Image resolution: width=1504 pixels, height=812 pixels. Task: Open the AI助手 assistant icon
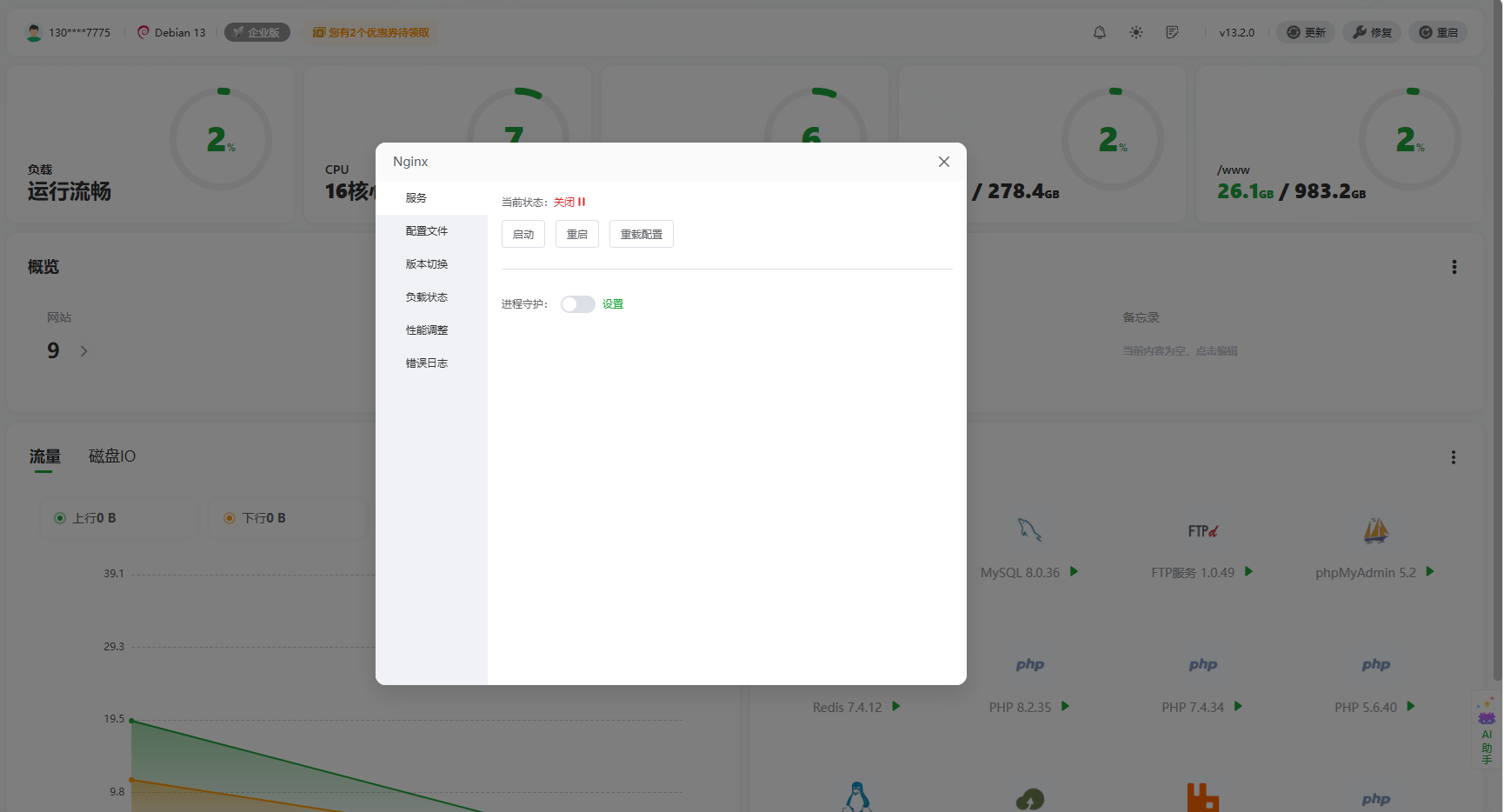pos(1487,730)
